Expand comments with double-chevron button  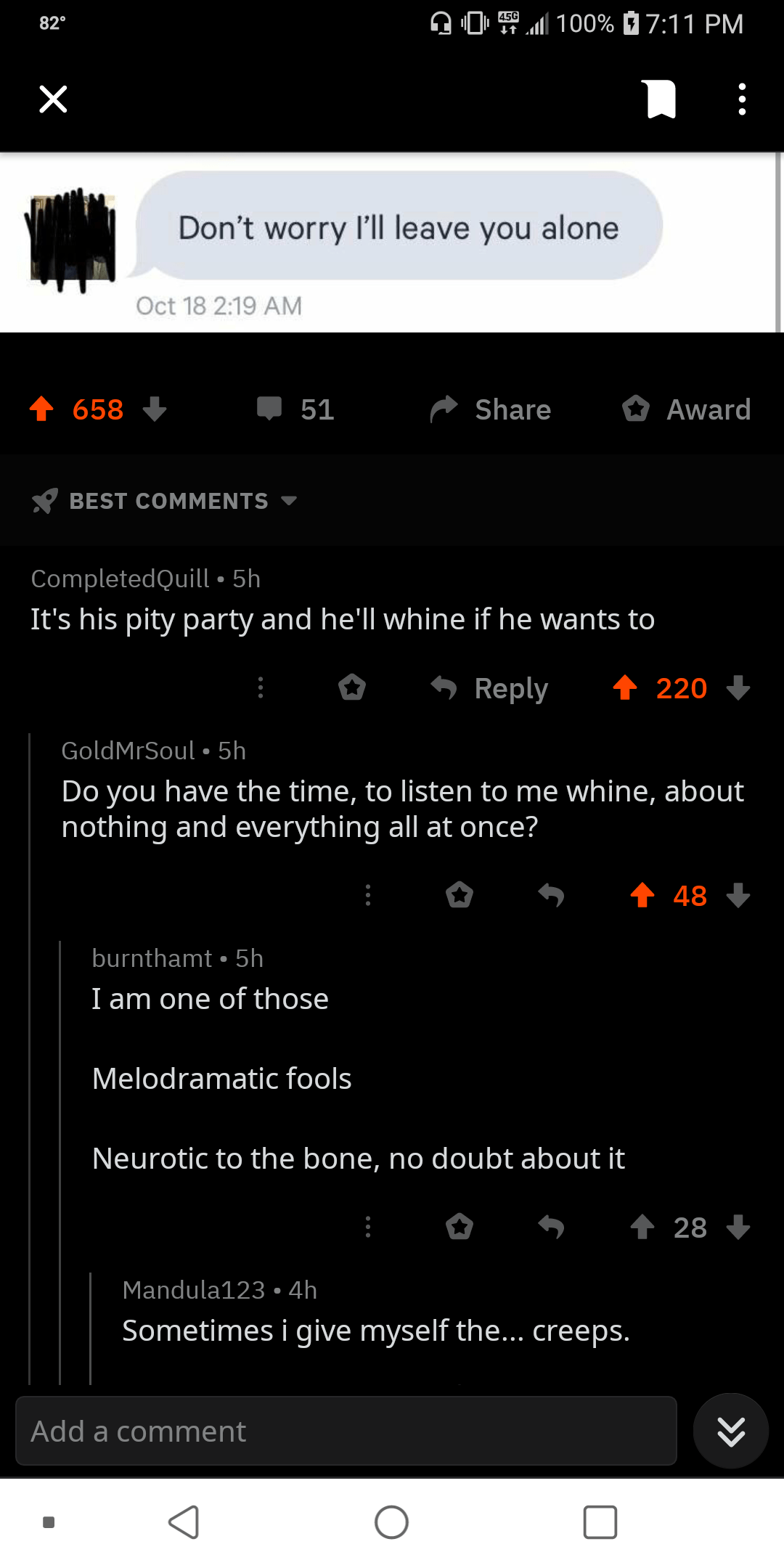coord(730,1431)
